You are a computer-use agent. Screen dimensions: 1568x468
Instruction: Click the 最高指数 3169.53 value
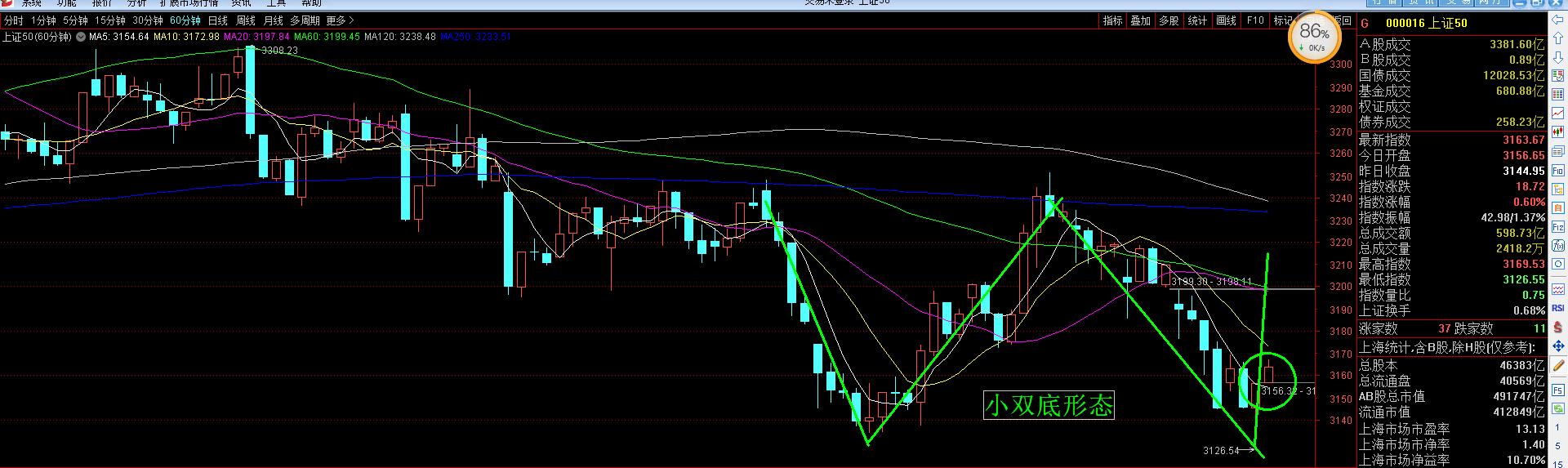click(x=1523, y=264)
